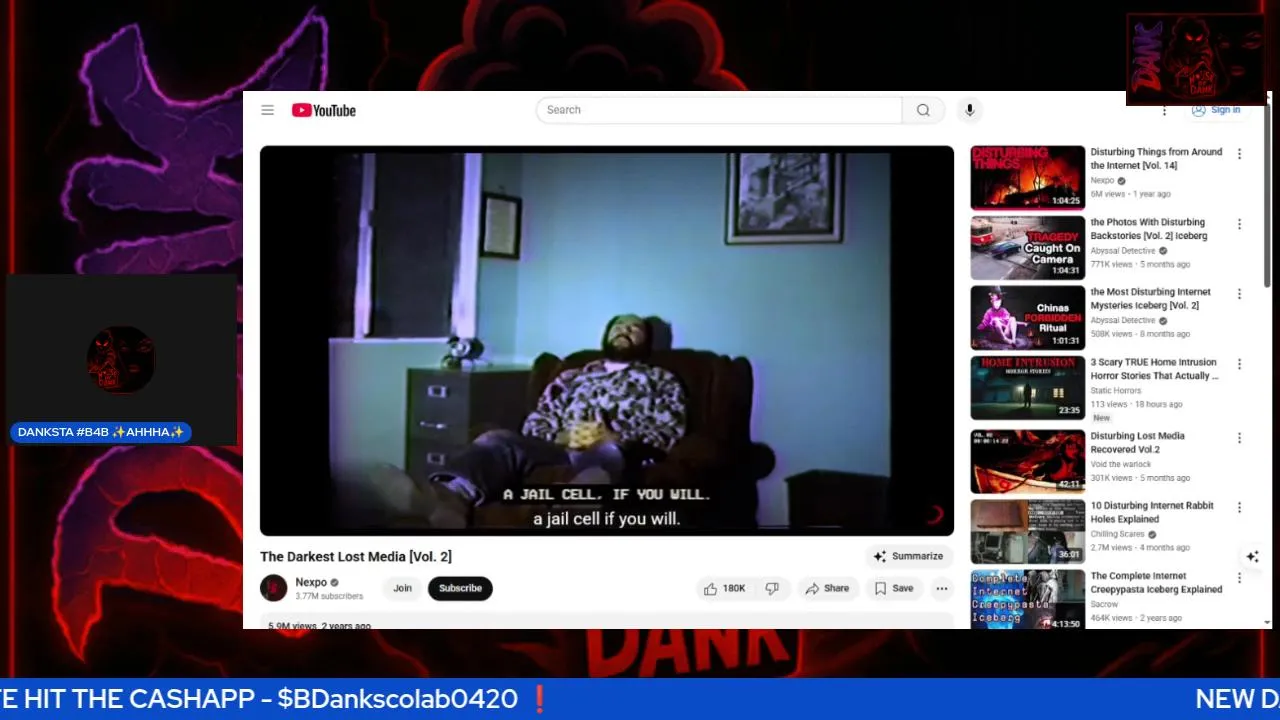Dislike the video with thumbs down
Image resolution: width=1280 pixels, height=720 pixels.
point(772,588)
